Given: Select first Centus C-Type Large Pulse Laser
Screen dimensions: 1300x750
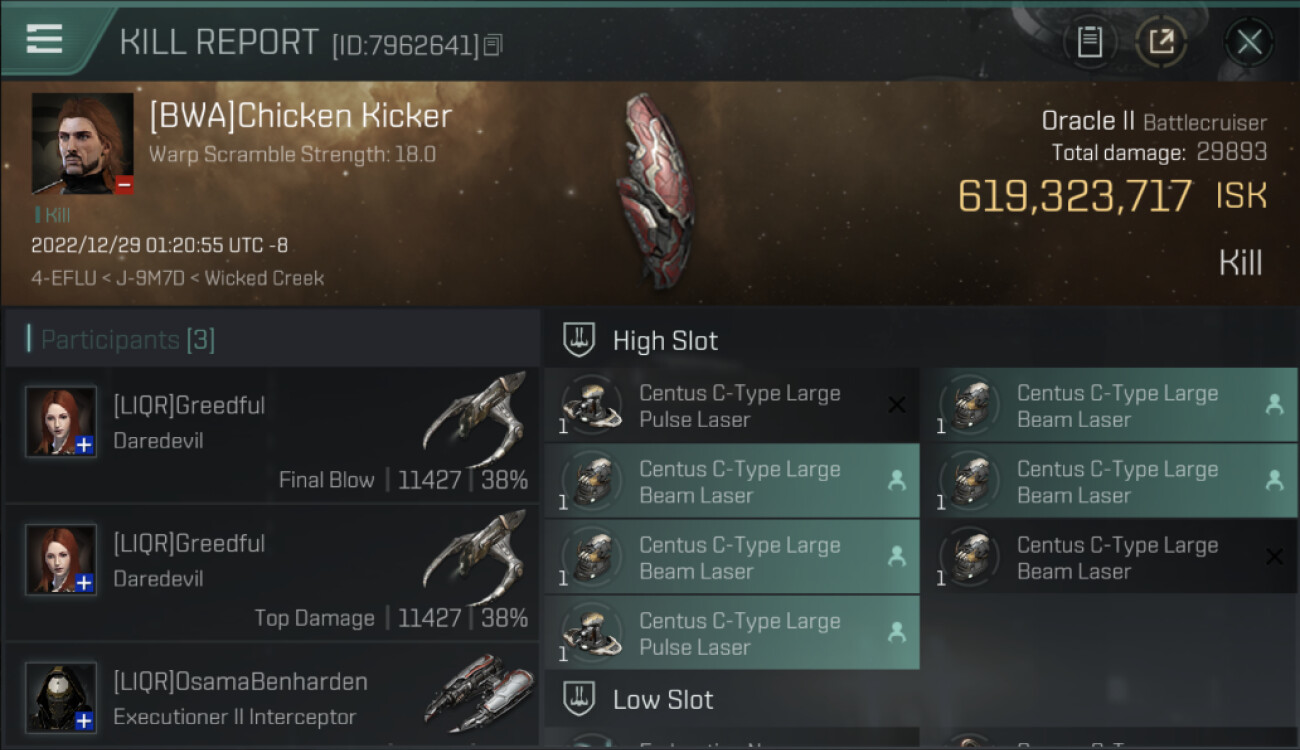Looking at the screenshot, I should click(x=731, y=406).
